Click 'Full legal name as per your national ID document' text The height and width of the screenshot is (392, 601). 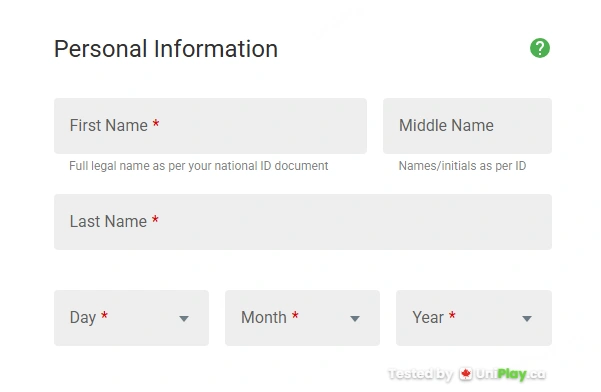pyautogui.click(x=199, y=166)
